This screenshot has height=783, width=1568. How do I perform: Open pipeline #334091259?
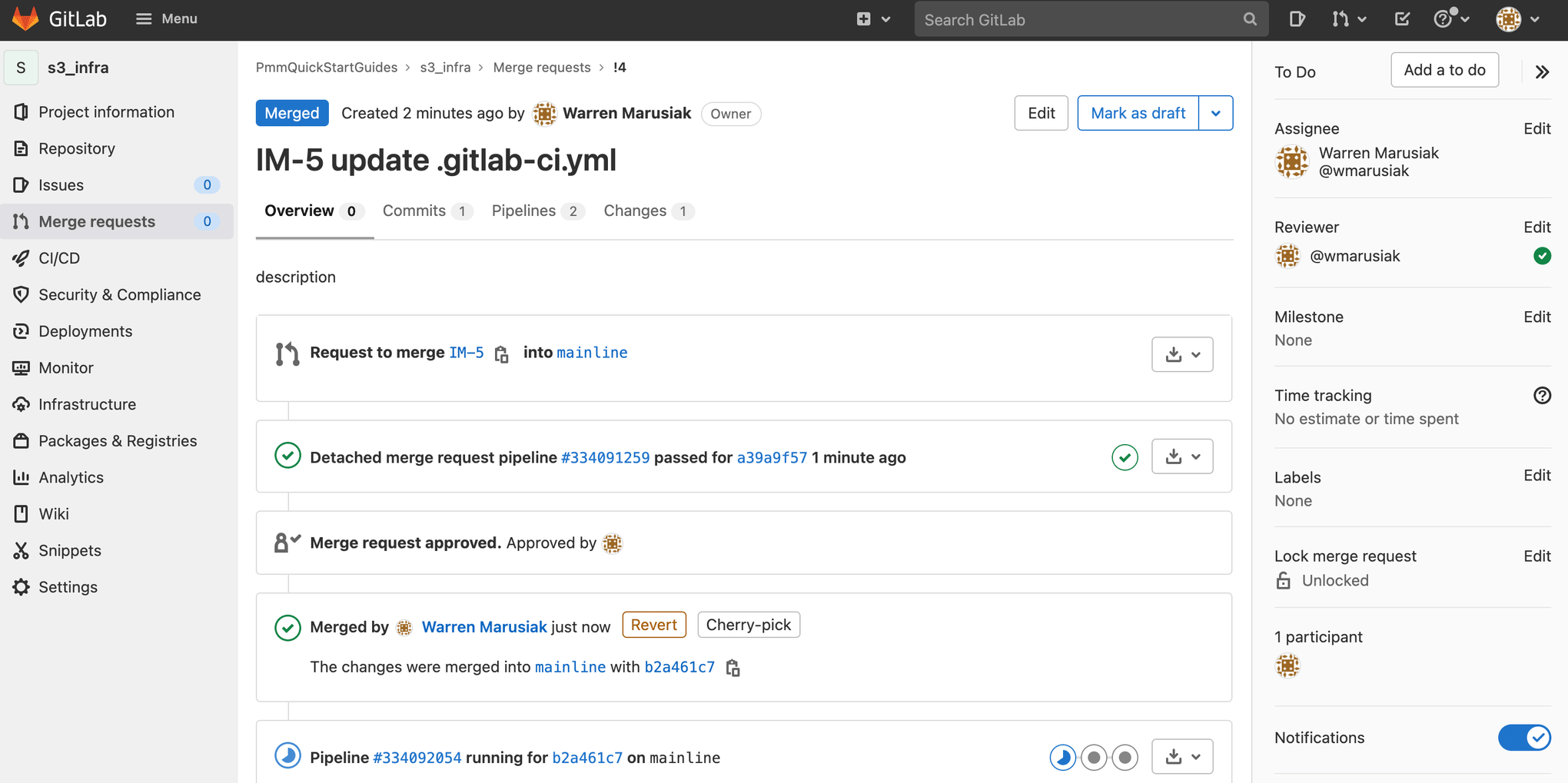click(605, 456)
